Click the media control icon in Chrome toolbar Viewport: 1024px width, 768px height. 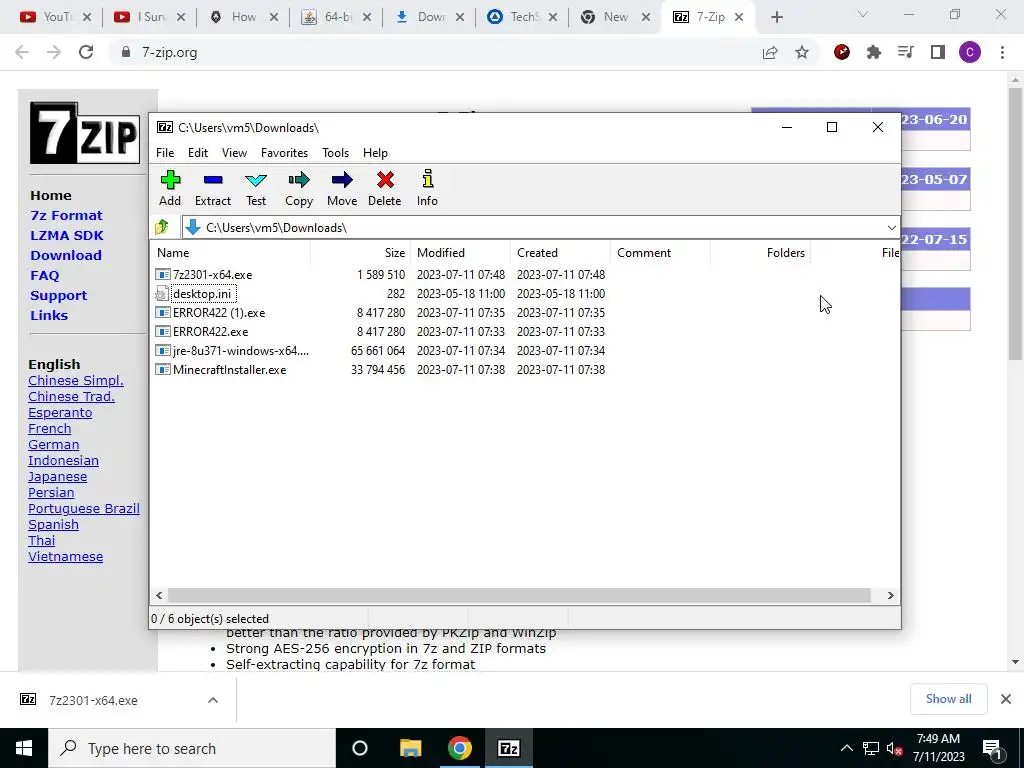tap(905, 52)
